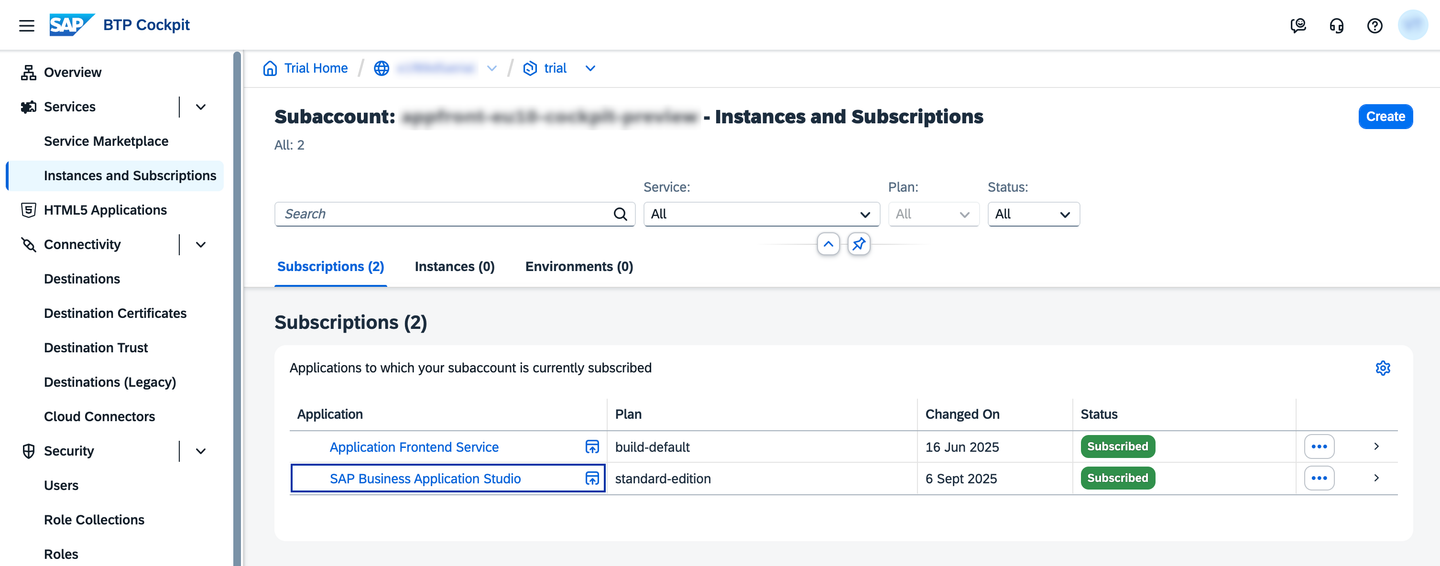Go to Application Frontend Service launch icon

tap(592, 447)
